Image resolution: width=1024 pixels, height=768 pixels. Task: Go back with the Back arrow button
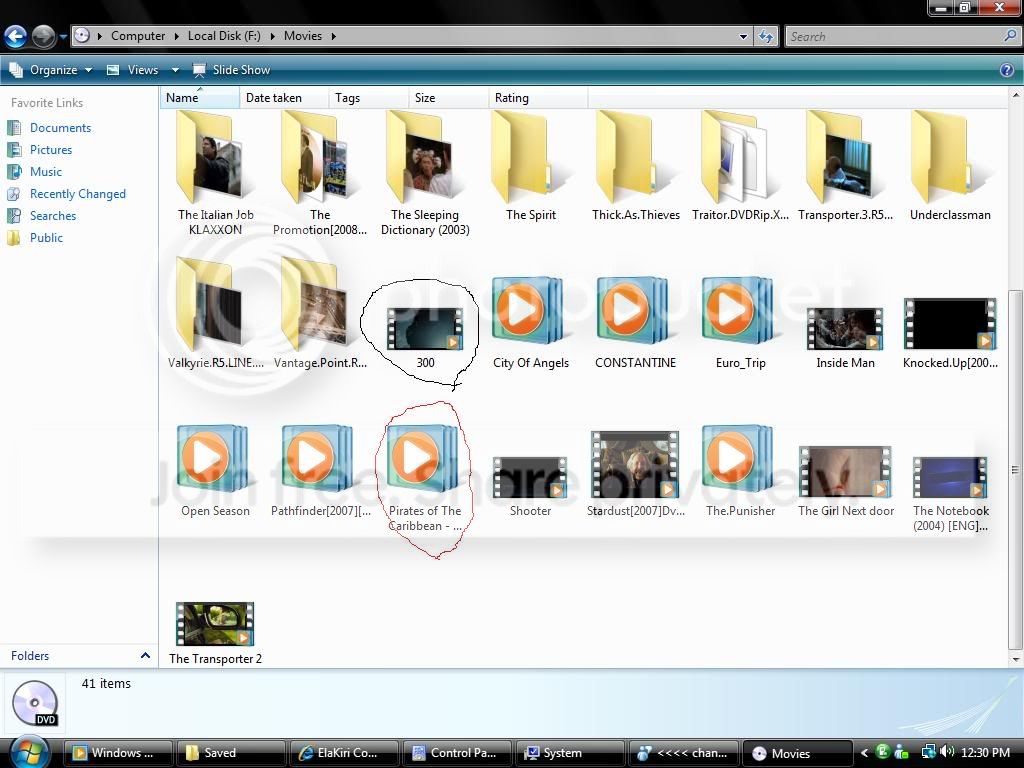[16, 36]
